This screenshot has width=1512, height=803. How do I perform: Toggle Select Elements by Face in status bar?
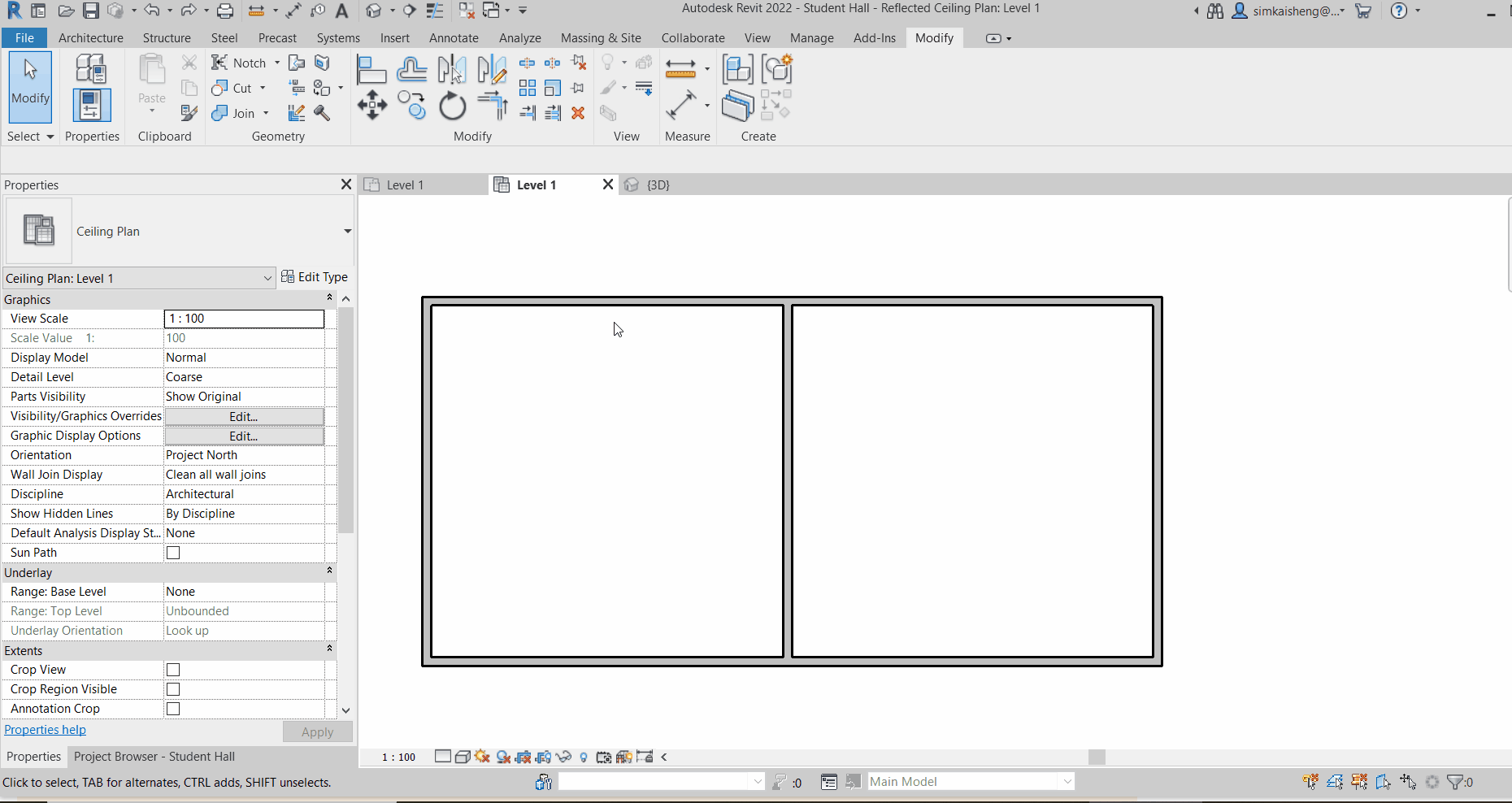pos(1384,782)
